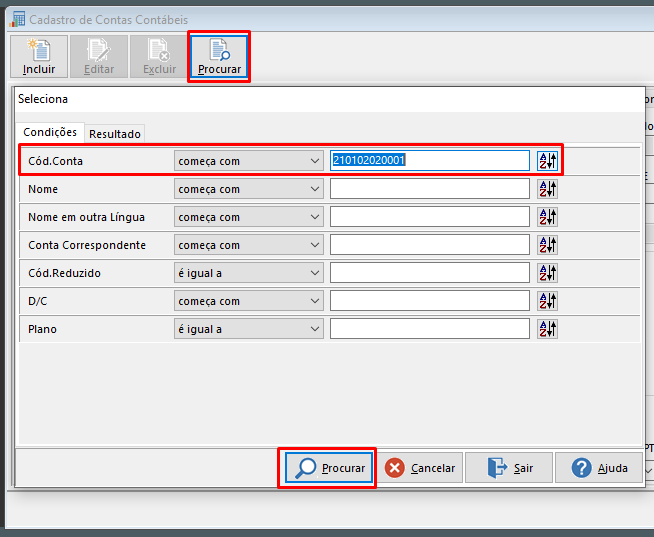This screenshot has height=537, width=654.
Task: Click the Plano field label
Action: click(x=42, y=329)
